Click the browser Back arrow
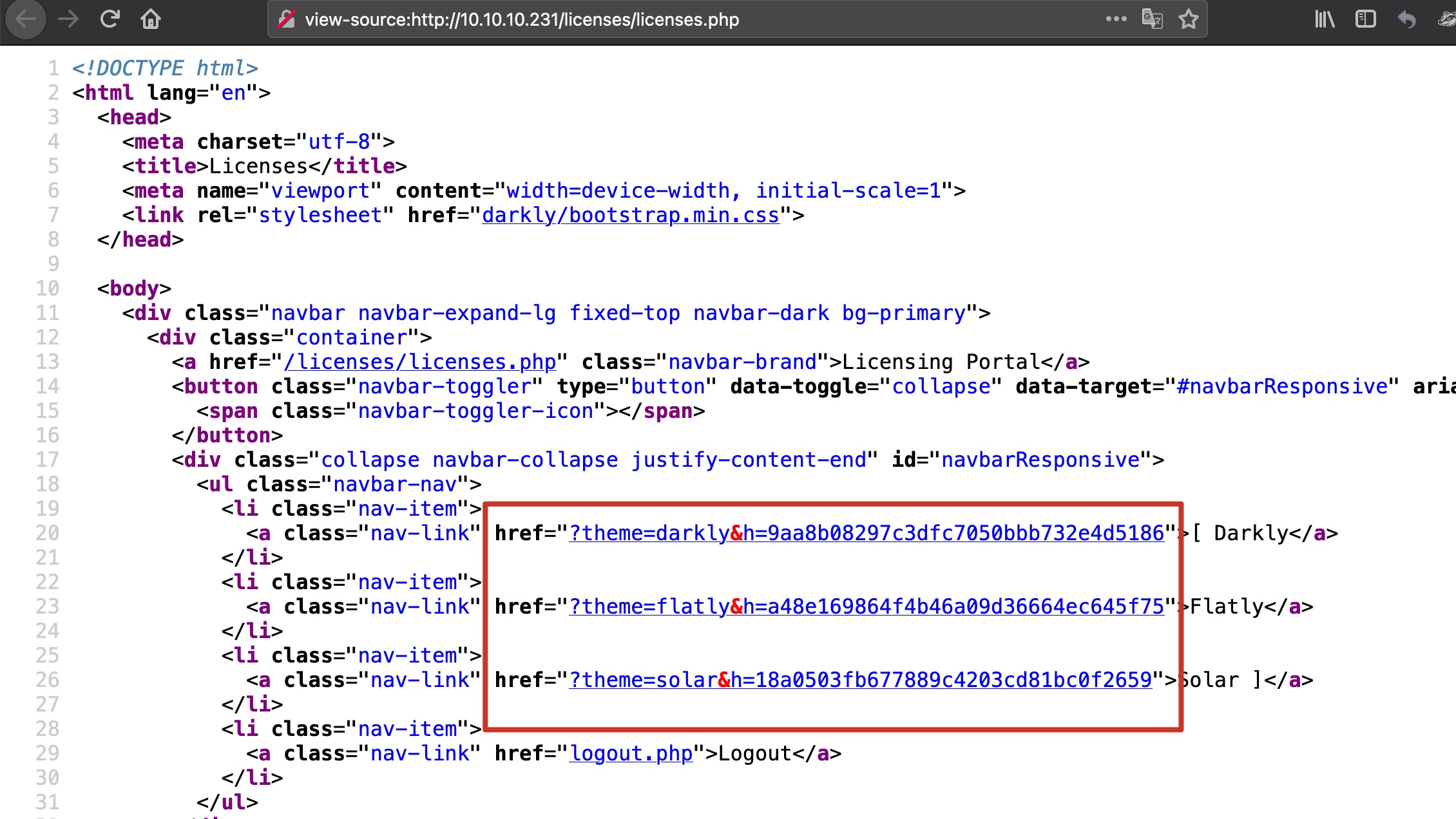 click(26, 19)
